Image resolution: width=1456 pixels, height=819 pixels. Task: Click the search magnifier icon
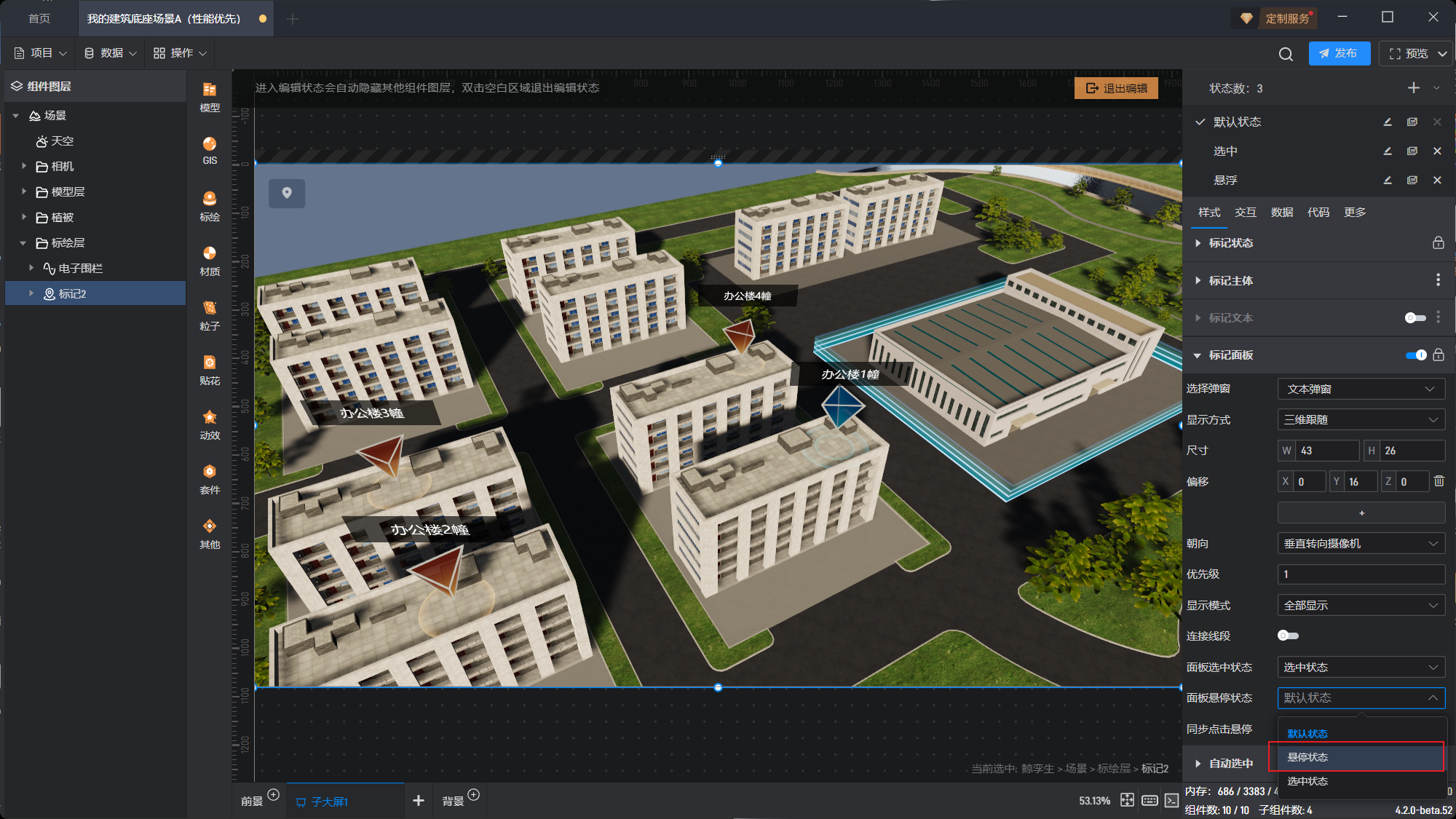[1286, 54]
